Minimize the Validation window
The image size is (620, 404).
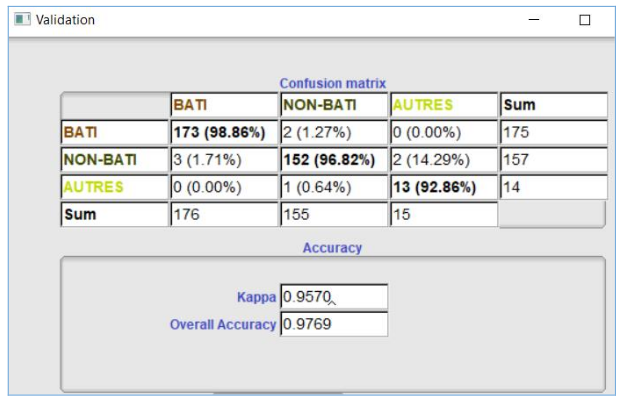[536, 20]
